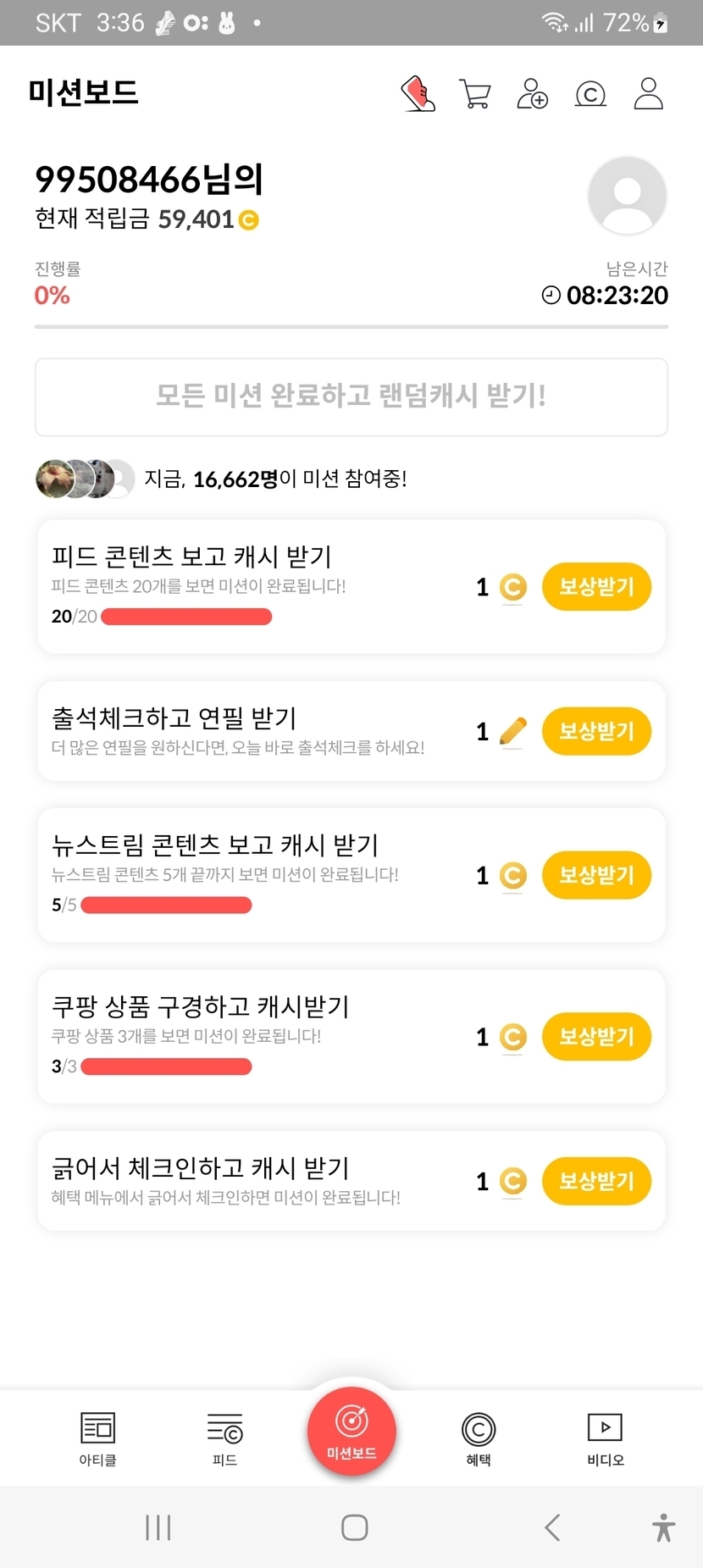Open the shopping cart icon
The height and width of the screenshot is (1568, 703).
coord(475,94)
